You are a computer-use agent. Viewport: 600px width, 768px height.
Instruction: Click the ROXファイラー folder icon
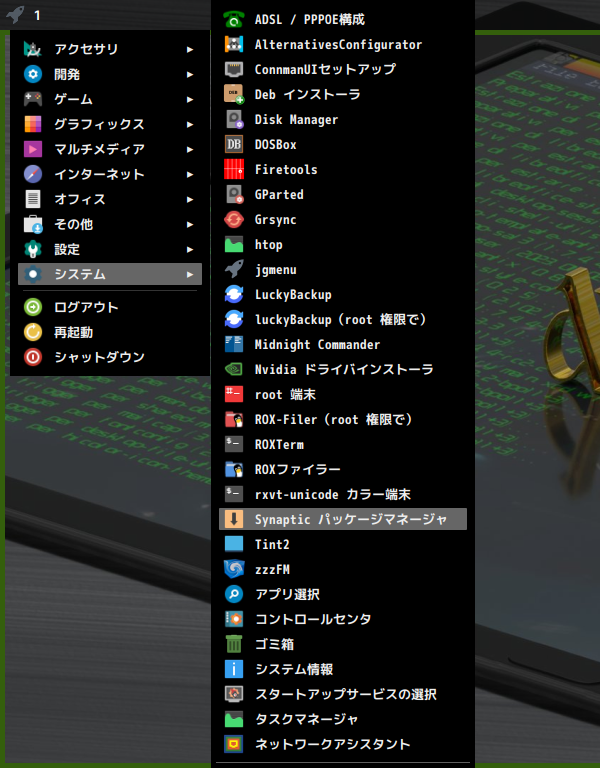click(x=234, y=469)
